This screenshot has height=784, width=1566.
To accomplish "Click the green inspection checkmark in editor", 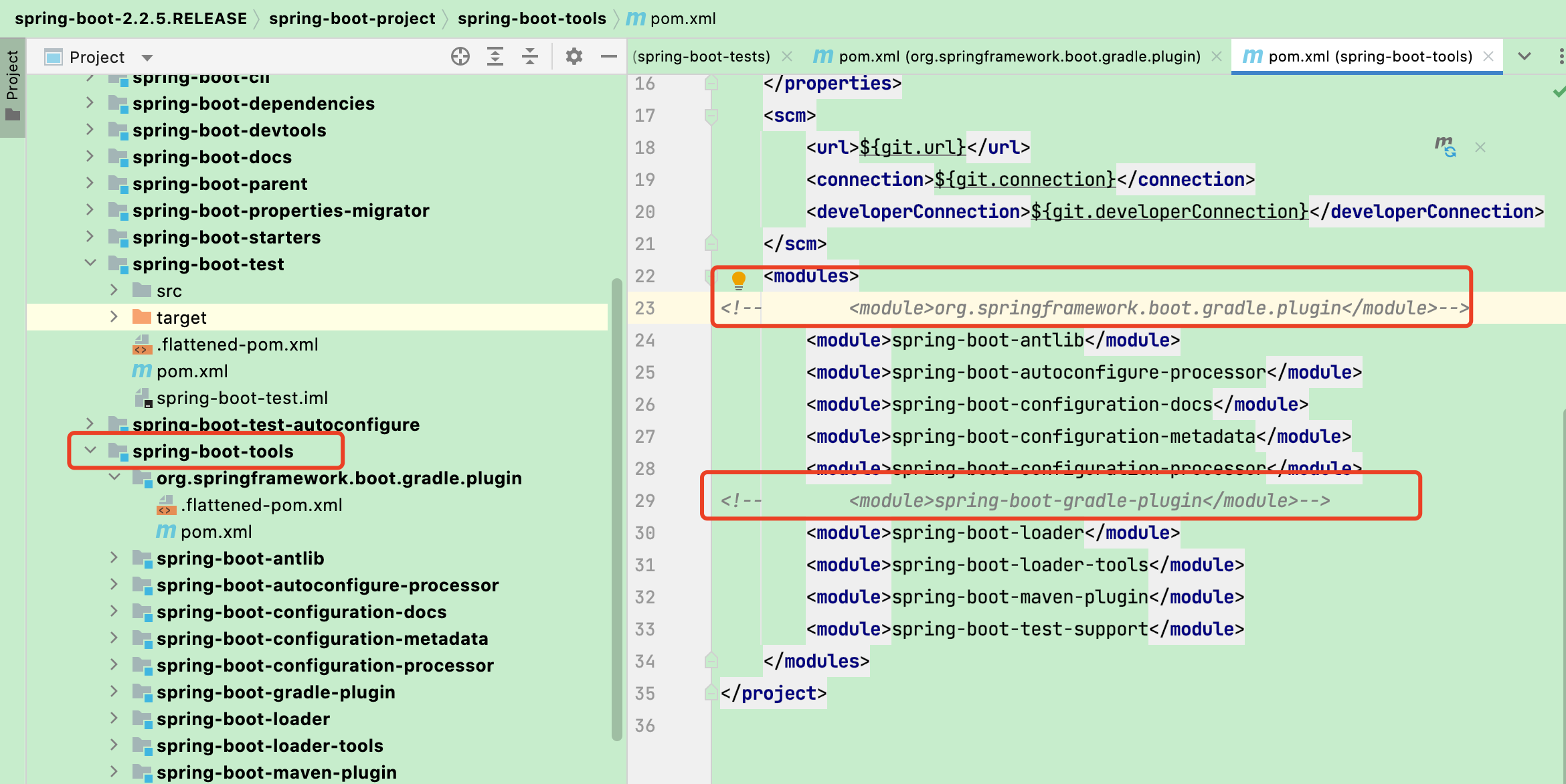I will coord(1559,92).
